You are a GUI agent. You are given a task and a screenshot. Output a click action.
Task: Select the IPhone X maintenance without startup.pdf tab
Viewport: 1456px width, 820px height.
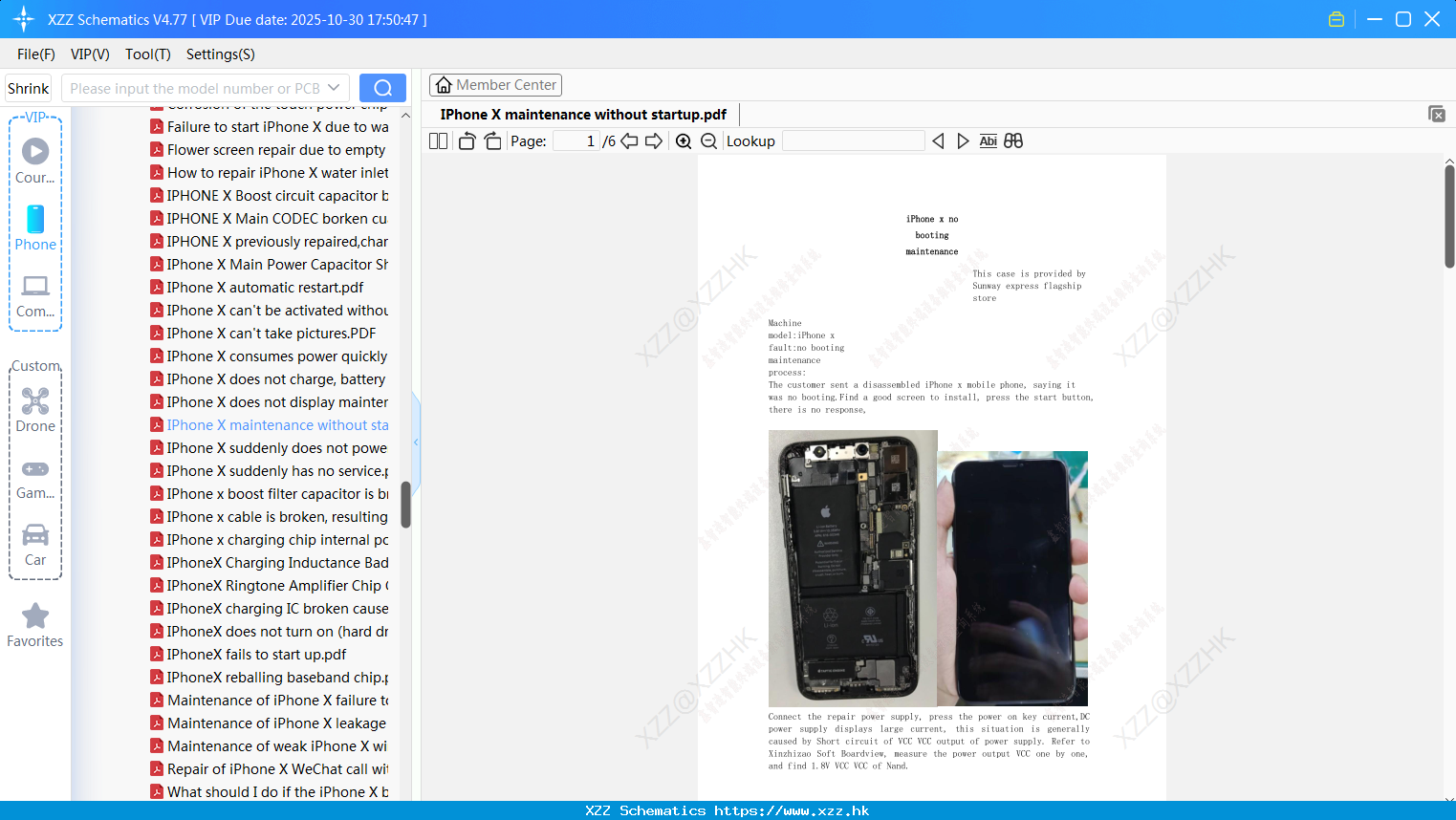pyautogui.click(x=583, y=115)
